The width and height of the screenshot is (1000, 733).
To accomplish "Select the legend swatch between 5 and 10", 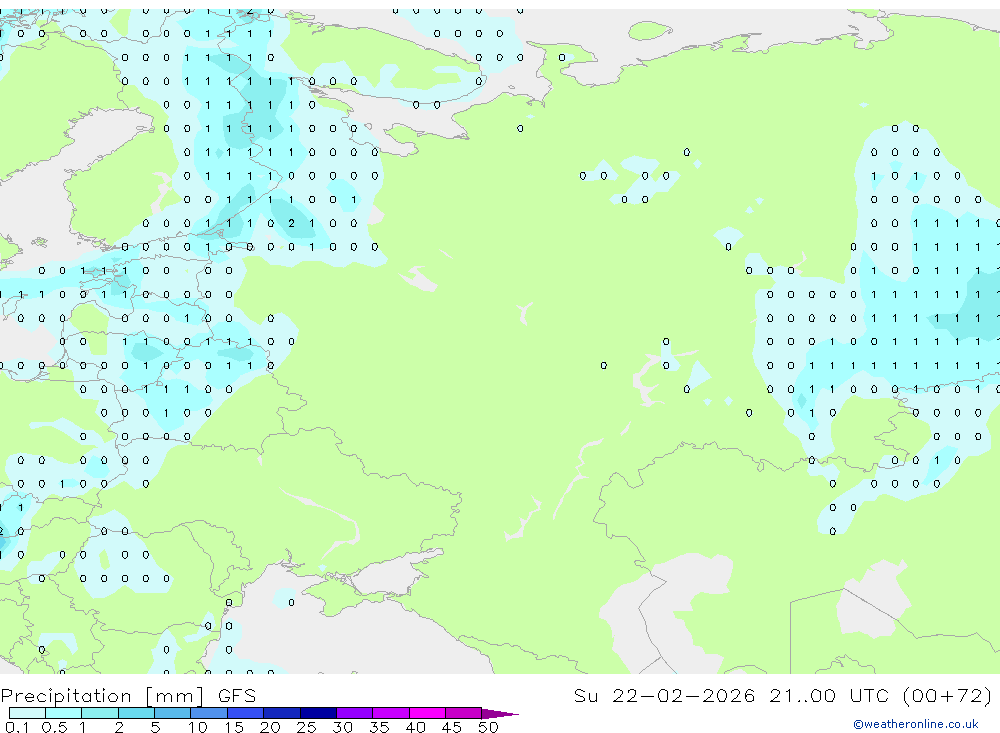I will coord(173,713).
